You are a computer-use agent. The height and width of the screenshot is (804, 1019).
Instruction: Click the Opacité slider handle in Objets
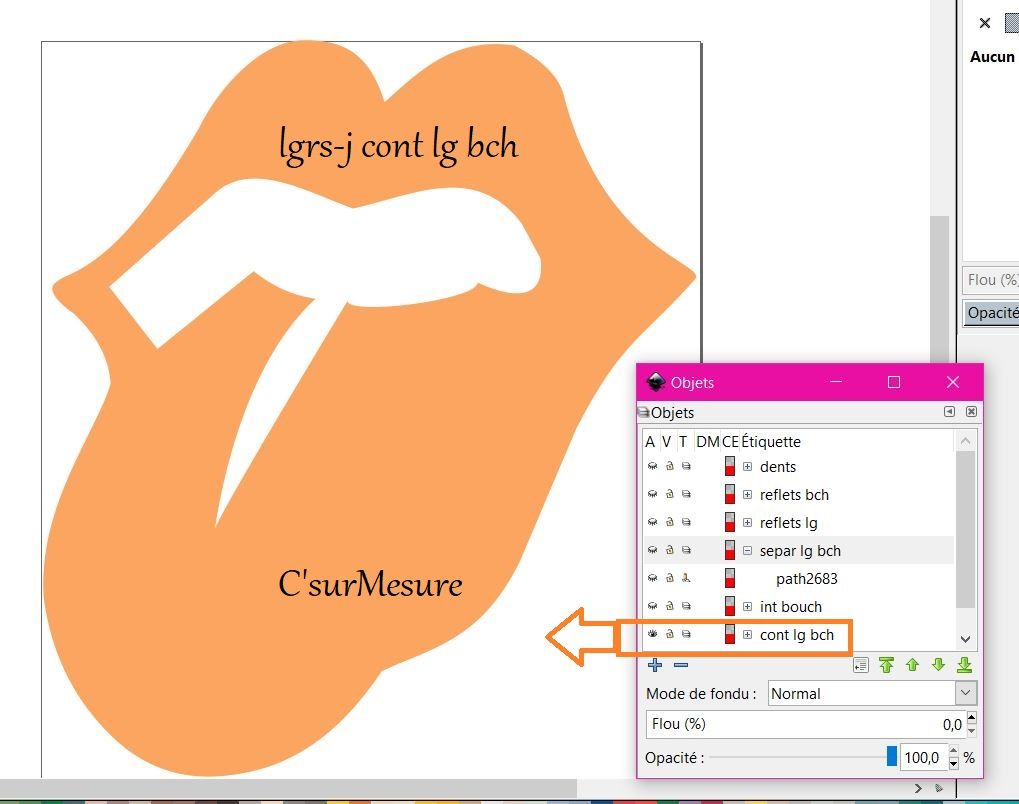click(892, 756)
